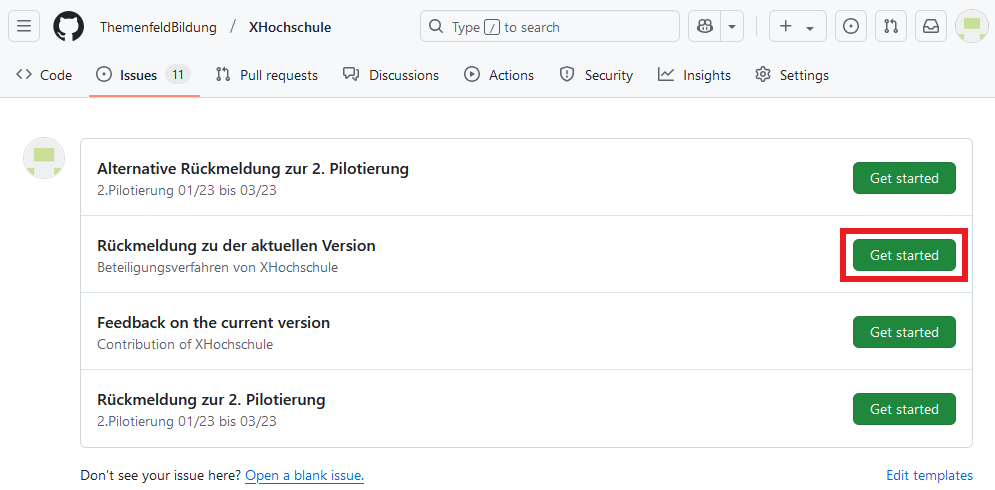Click 'Contribution of XHochschule' description

coord(185,344)
